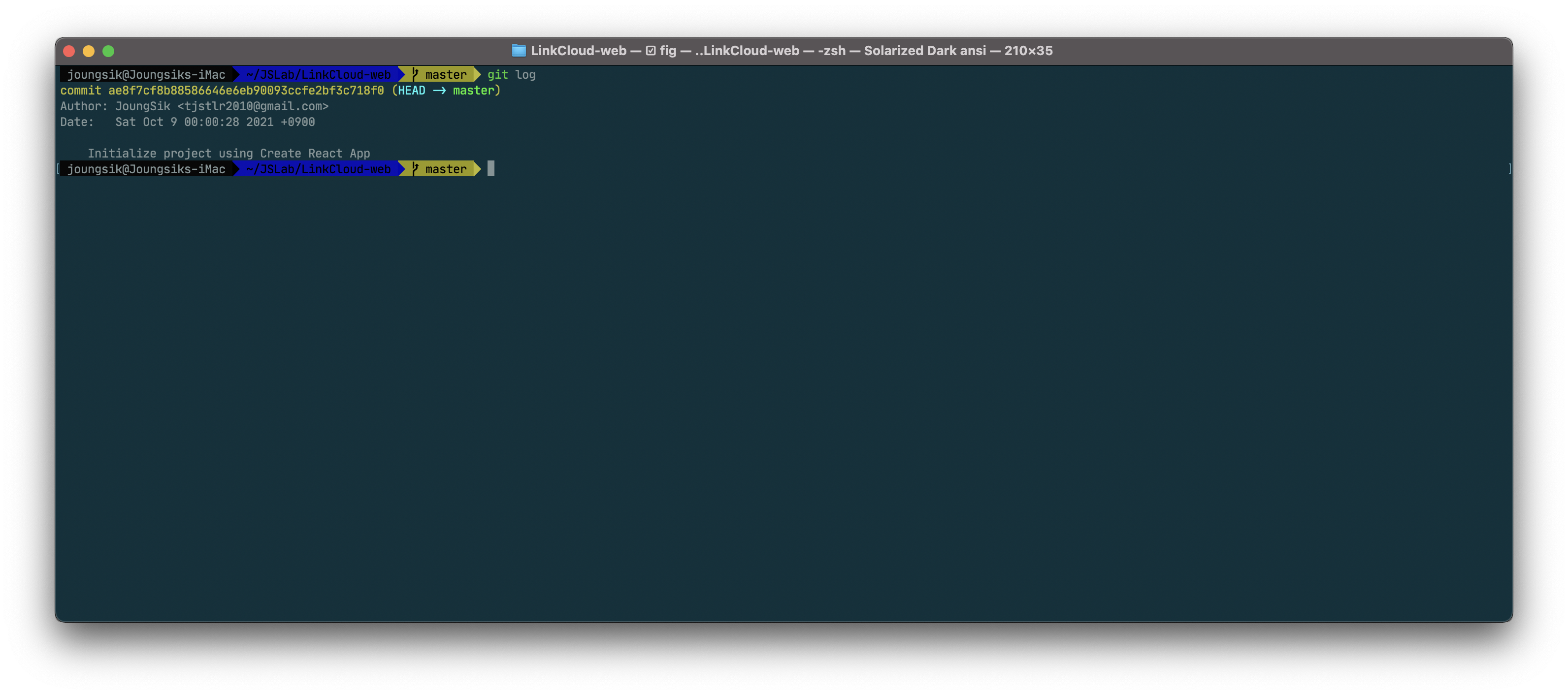Click the green zoom window button
The height and width of the screenshot is (695, 1568).
[108, 51]
